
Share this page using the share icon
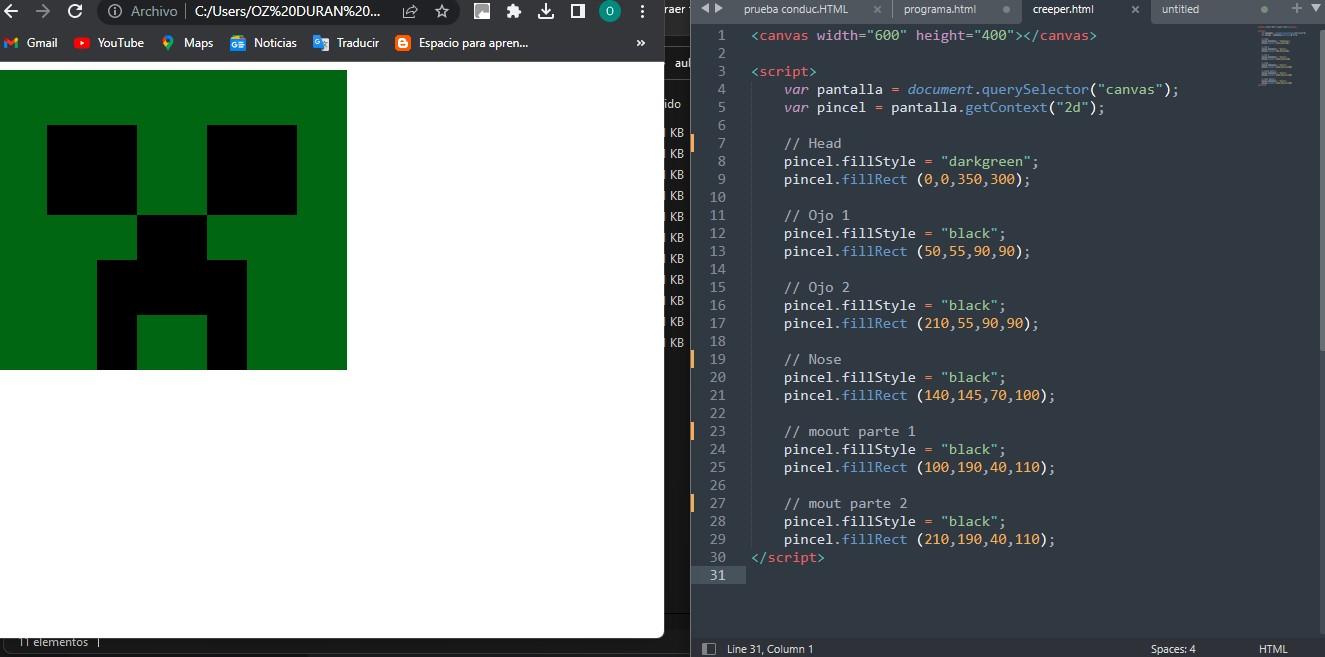tap(410, 11)
